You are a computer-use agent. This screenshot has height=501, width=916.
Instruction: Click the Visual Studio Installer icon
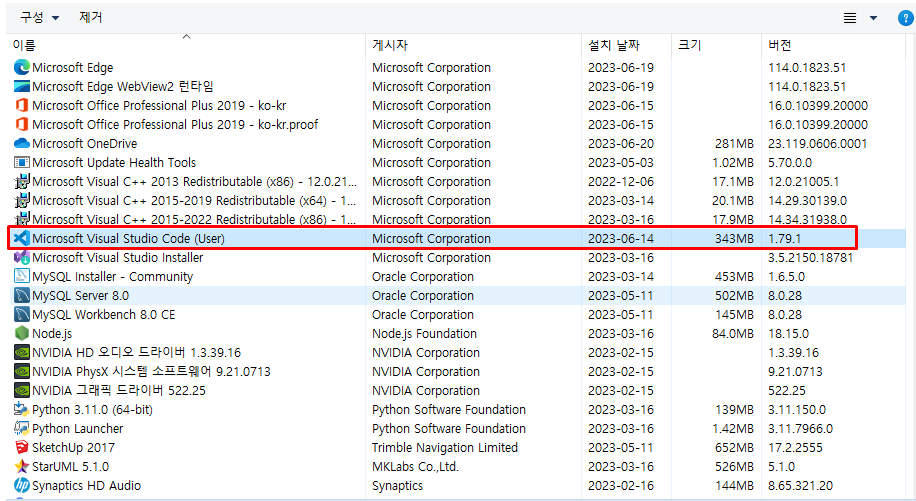pyautogui.click(x=22, y=258)
